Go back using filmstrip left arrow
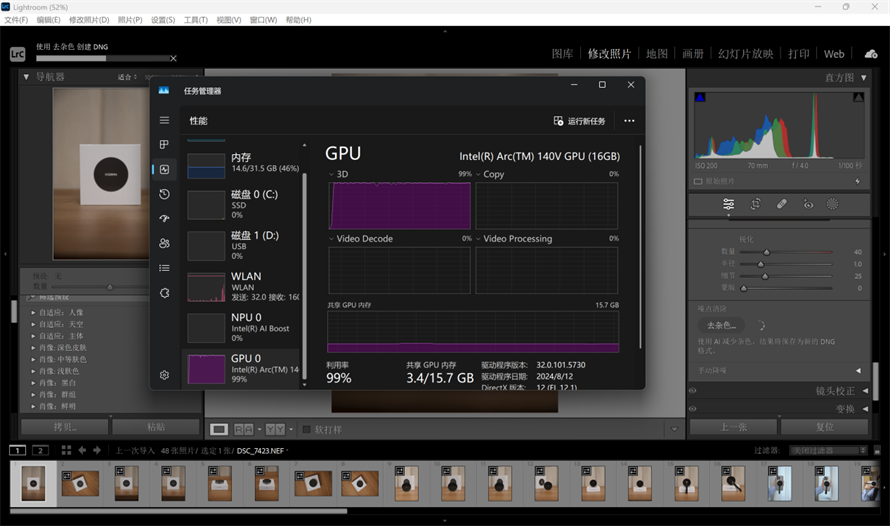Viewport: 890px width, 526px height. [82, 450]
